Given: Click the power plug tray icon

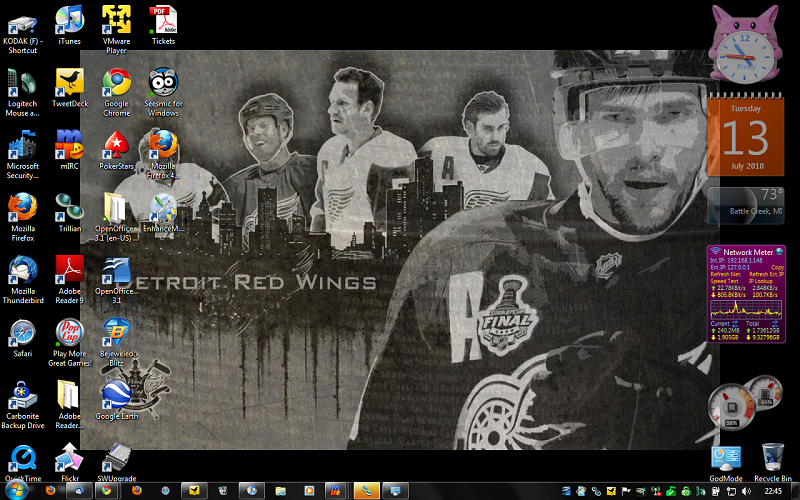Looking at the screenshot, I should 716,491.
